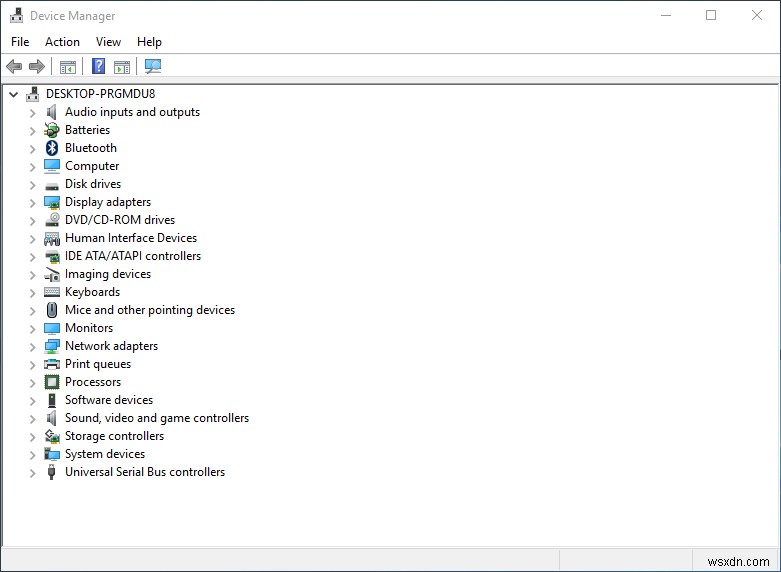
Task: Expand the System devices chevron
Action: [32, 455]
